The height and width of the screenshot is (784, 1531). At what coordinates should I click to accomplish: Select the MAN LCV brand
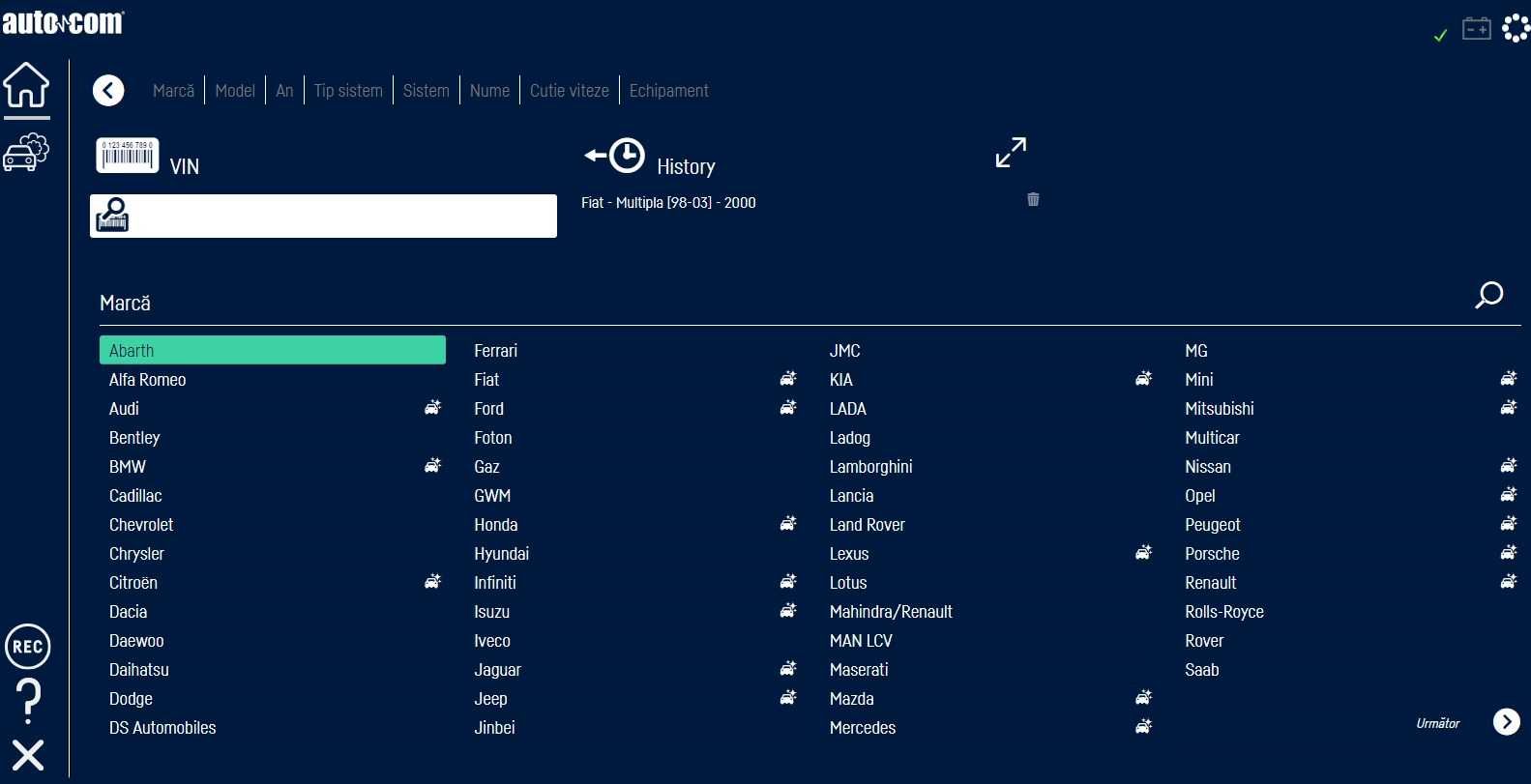(x=861, y=641)
